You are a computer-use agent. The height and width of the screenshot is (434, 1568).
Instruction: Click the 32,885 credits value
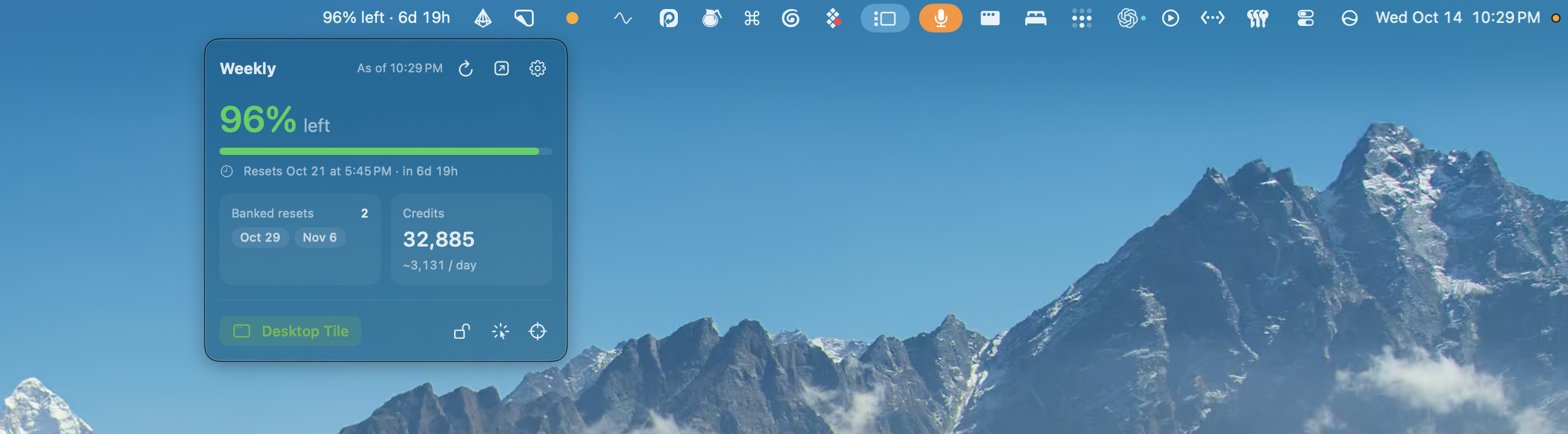click(438, 239)
